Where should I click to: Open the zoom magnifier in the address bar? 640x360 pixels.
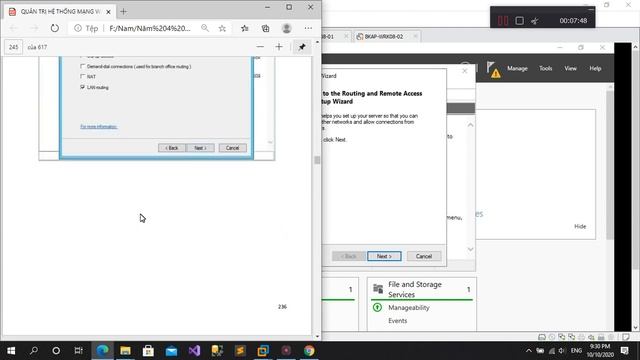point(205,28)
